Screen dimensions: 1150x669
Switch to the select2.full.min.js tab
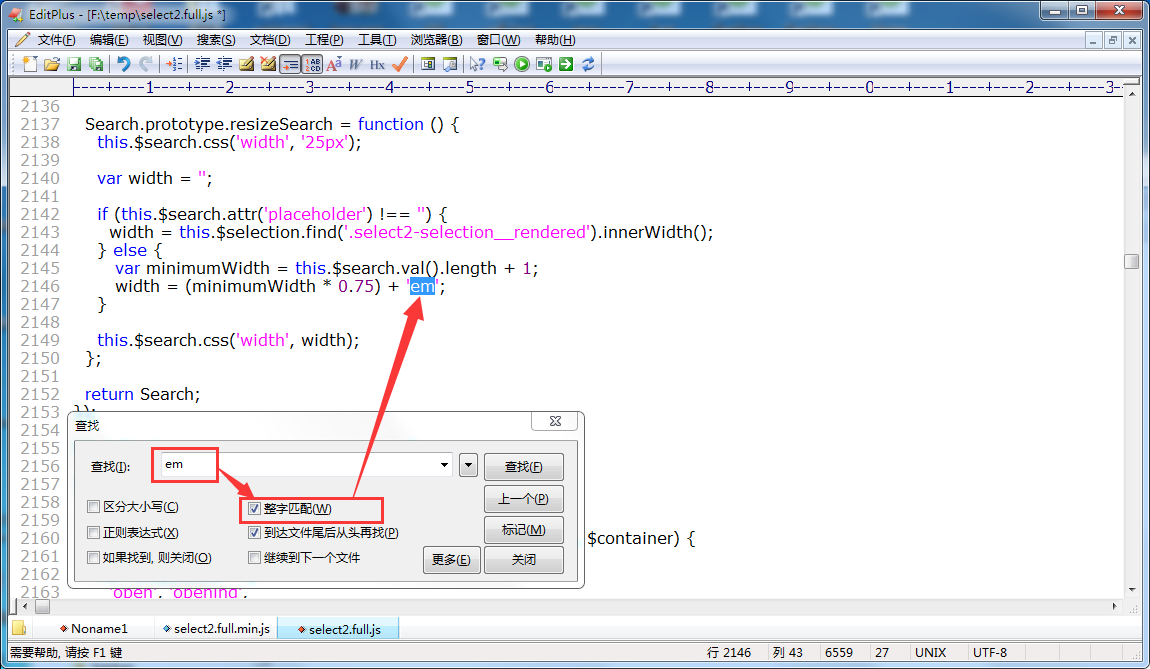pyautogui.click(x=216, y=629)
